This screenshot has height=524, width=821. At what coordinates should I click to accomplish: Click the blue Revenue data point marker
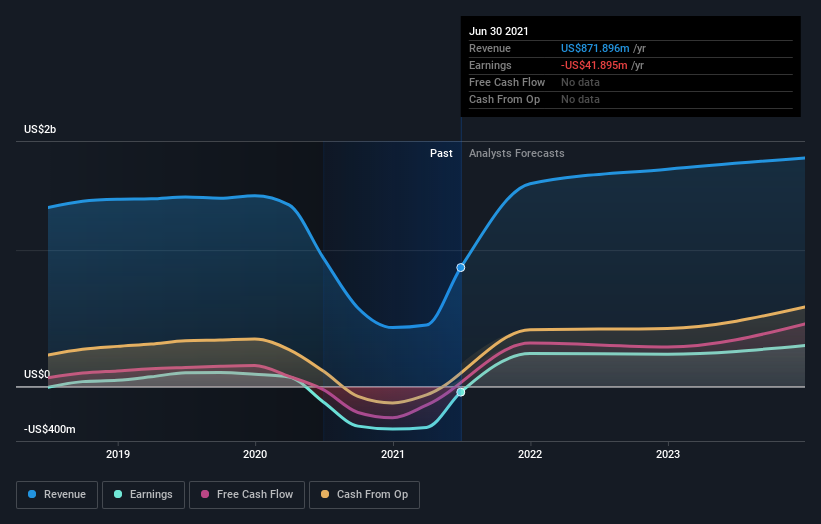461,267
